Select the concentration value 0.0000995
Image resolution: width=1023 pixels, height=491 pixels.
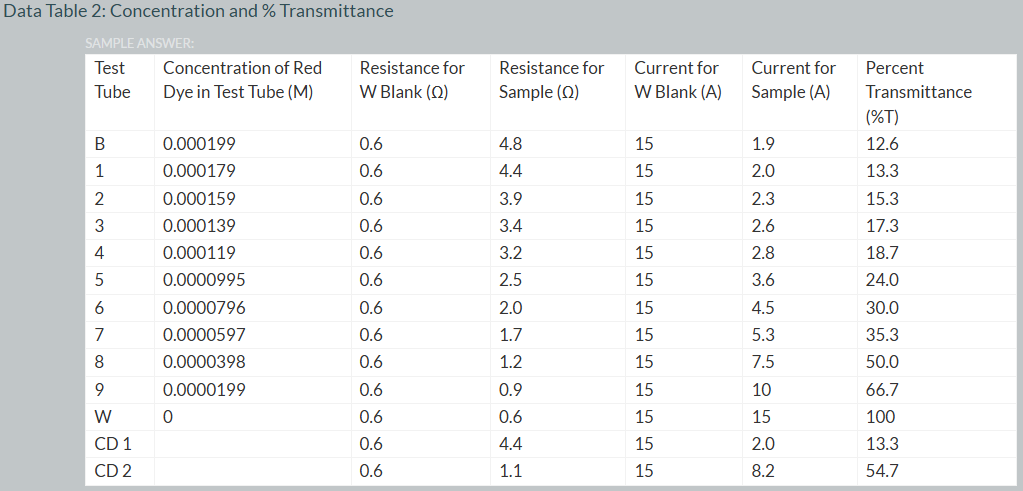[204, 280]
